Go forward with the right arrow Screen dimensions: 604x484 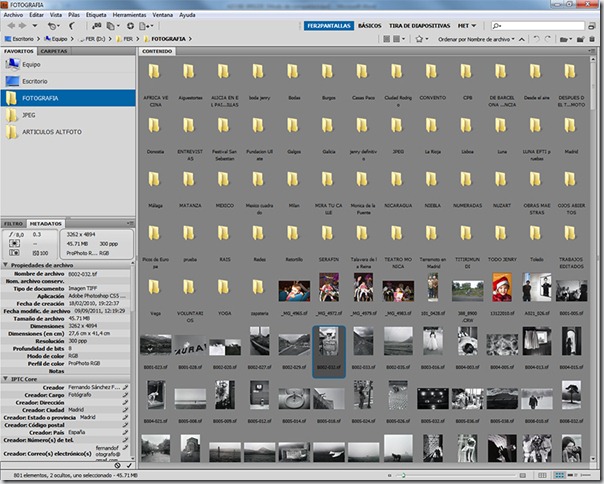coord(23,26)
